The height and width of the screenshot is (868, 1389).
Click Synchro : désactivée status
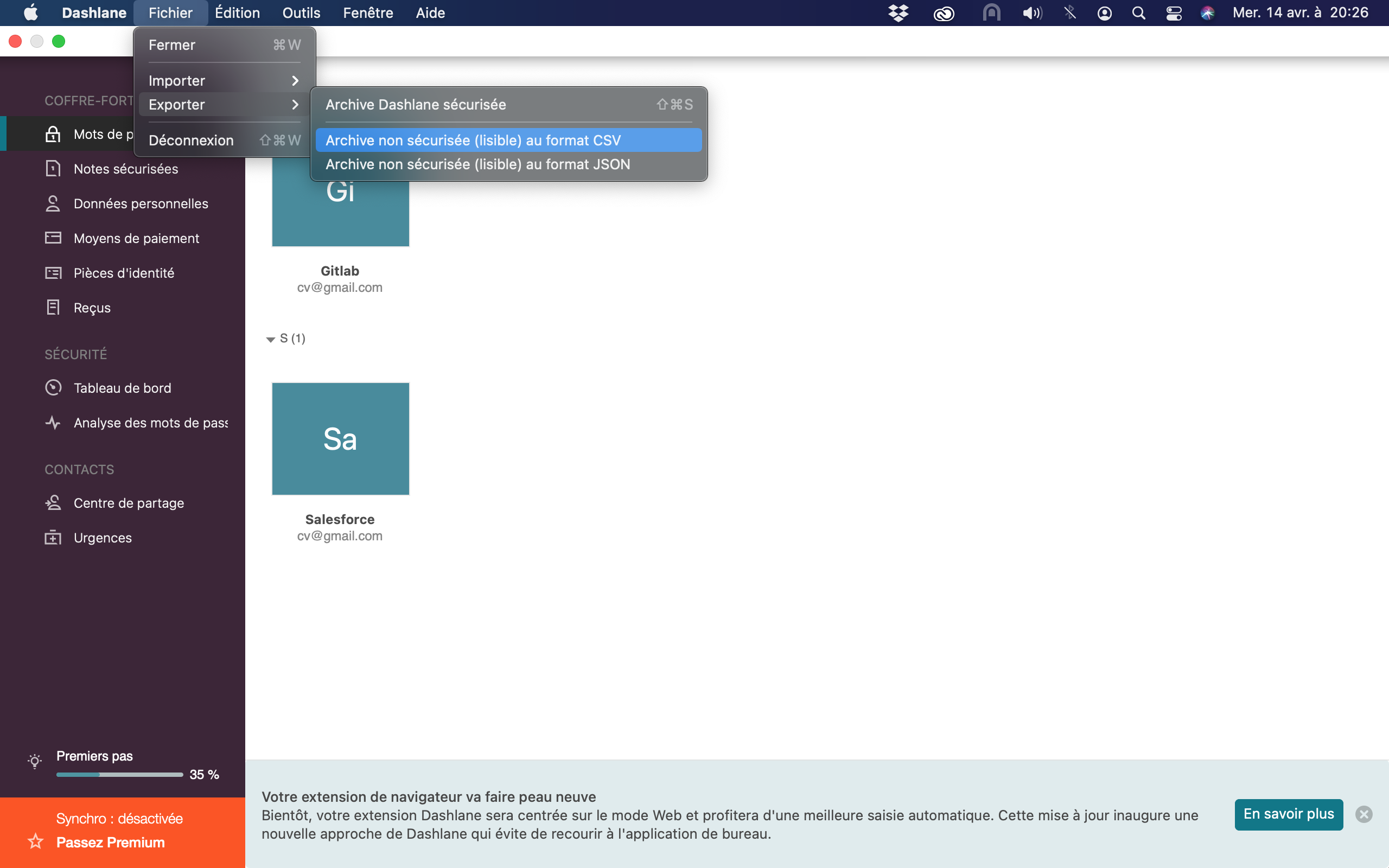(x=119, y=818)
